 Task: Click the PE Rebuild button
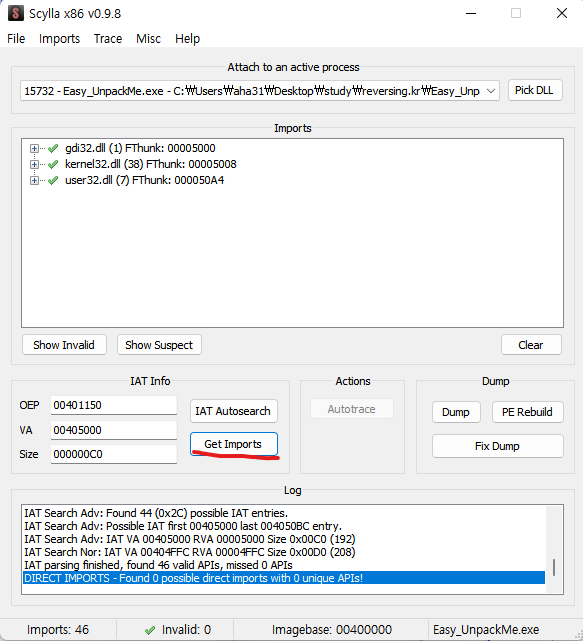tap(527, 412)
